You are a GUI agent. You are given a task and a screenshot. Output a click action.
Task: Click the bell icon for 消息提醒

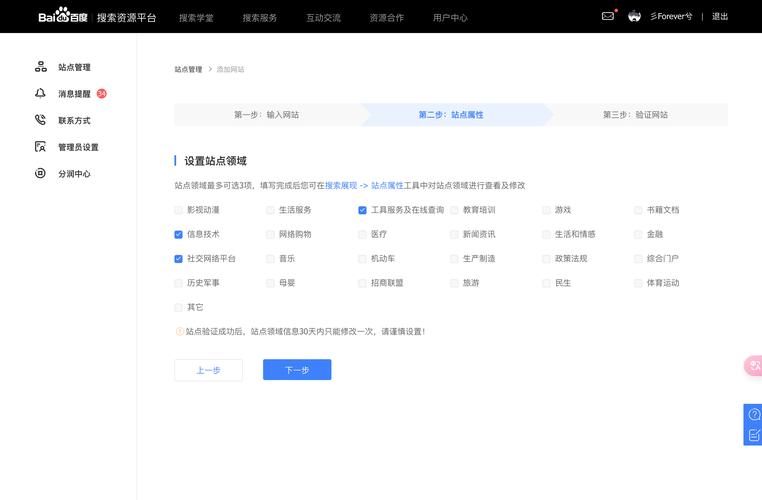coord(40,93)
